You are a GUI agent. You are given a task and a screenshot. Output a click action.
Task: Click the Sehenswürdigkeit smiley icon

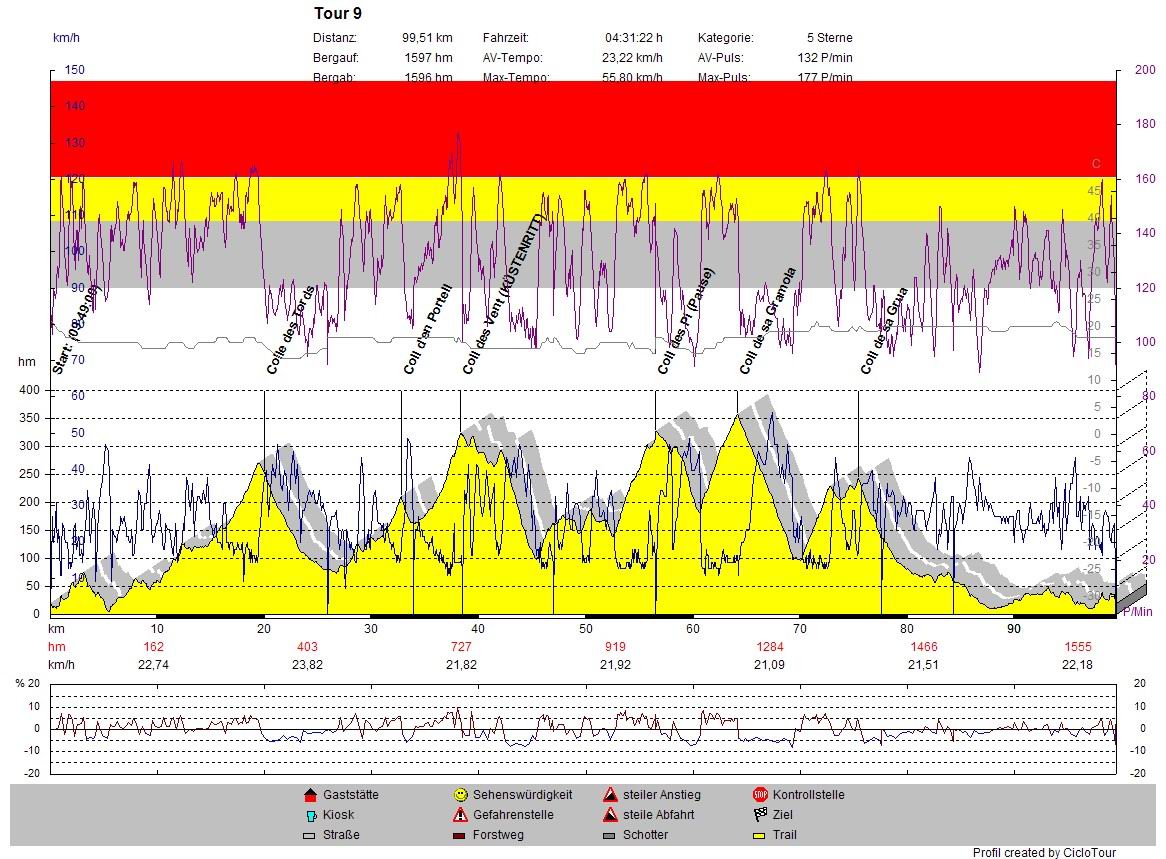tap(460, 795)
